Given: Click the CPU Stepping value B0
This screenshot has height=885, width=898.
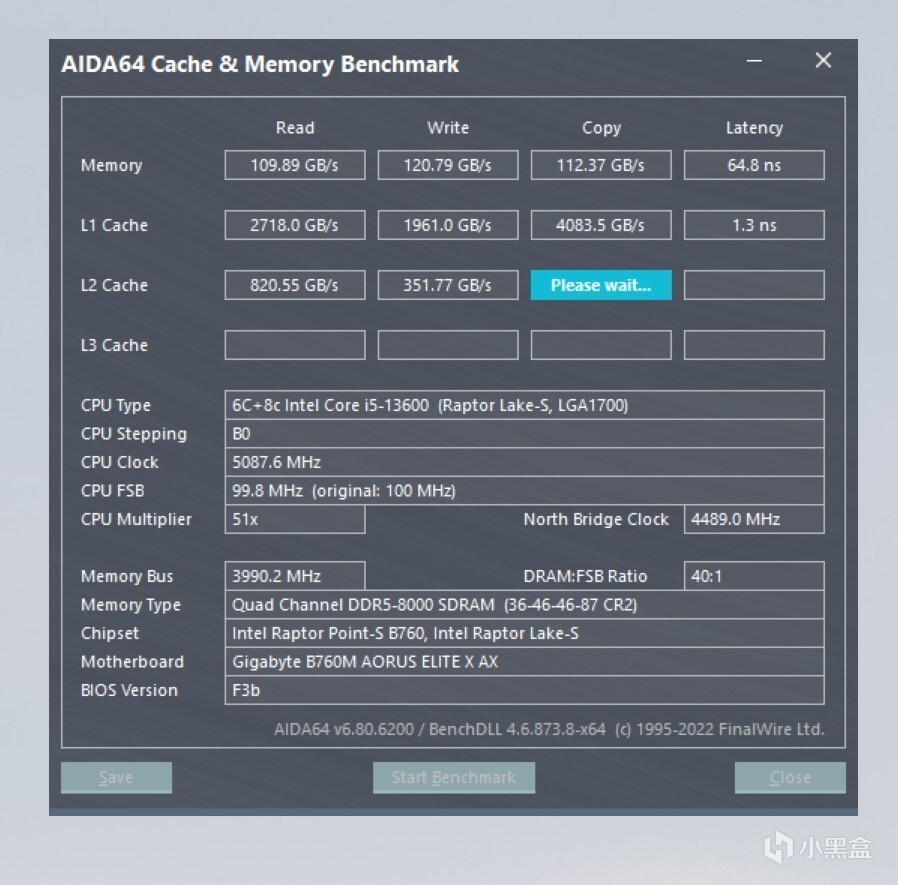Looking at the screenshot, I should 525,434.
